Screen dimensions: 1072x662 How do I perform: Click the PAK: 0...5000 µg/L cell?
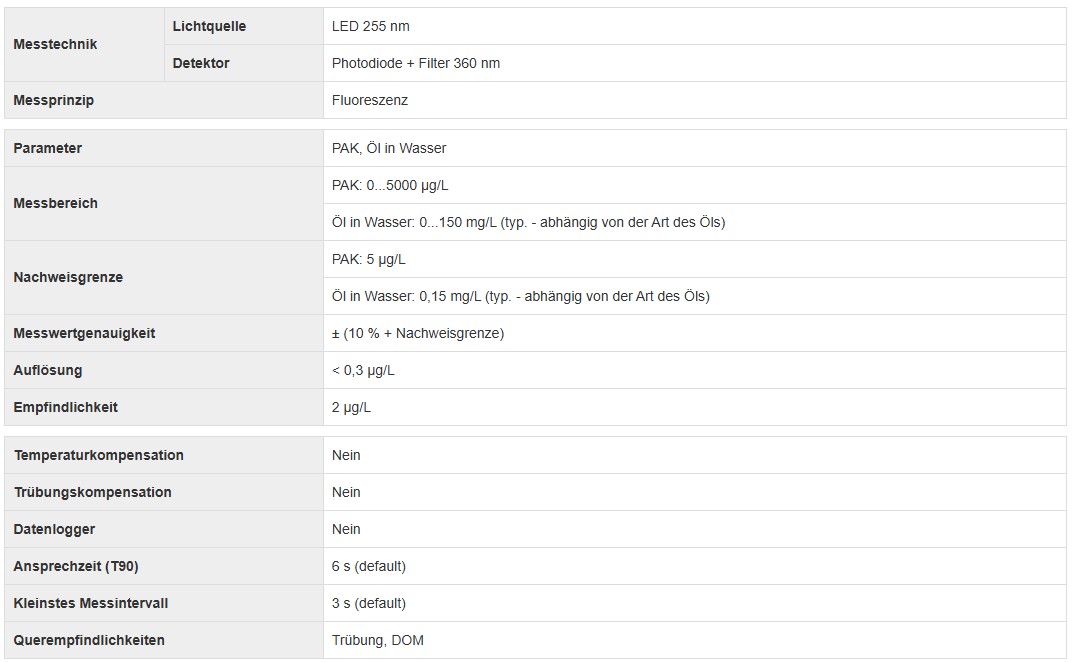695,185
